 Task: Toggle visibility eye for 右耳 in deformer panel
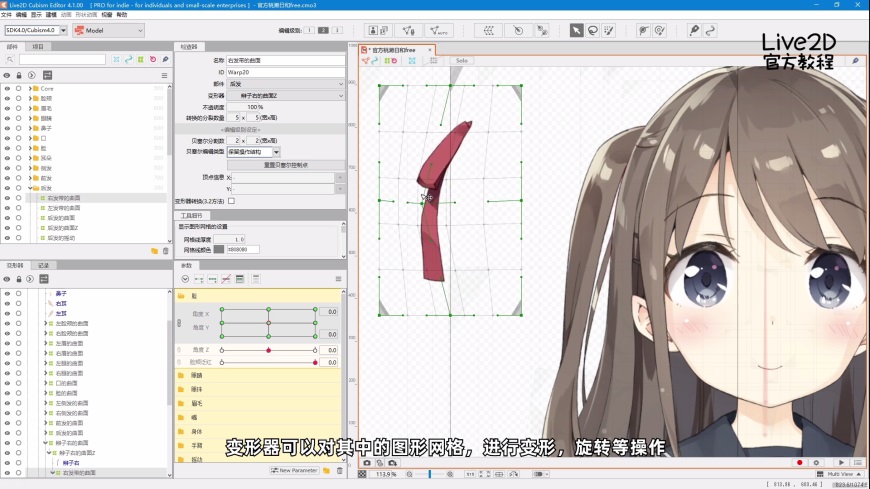7,303
